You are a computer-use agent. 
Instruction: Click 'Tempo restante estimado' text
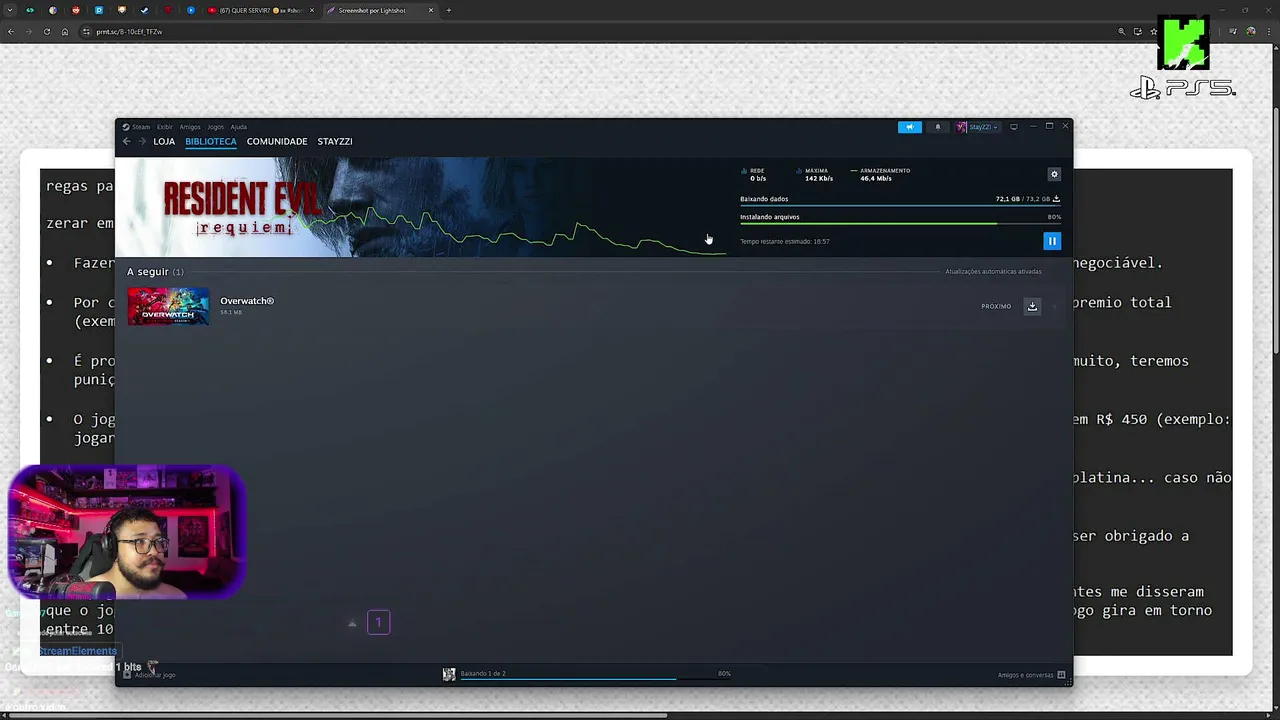785,241
